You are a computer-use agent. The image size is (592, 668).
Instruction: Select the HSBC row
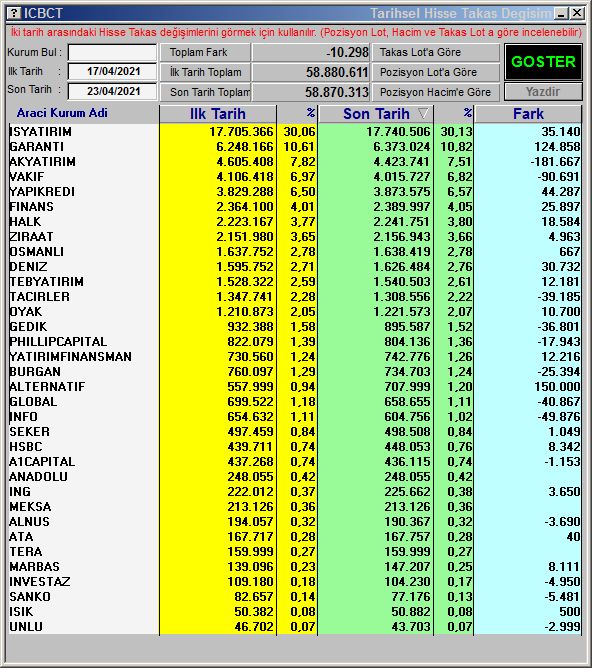pyautogui.click(x=295, y=446)
